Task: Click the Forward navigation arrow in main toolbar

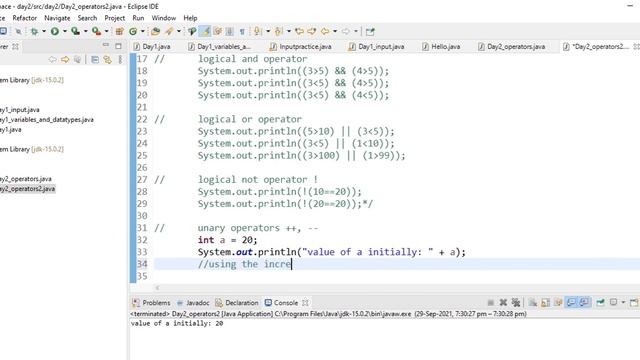Action: pos(346,31)
